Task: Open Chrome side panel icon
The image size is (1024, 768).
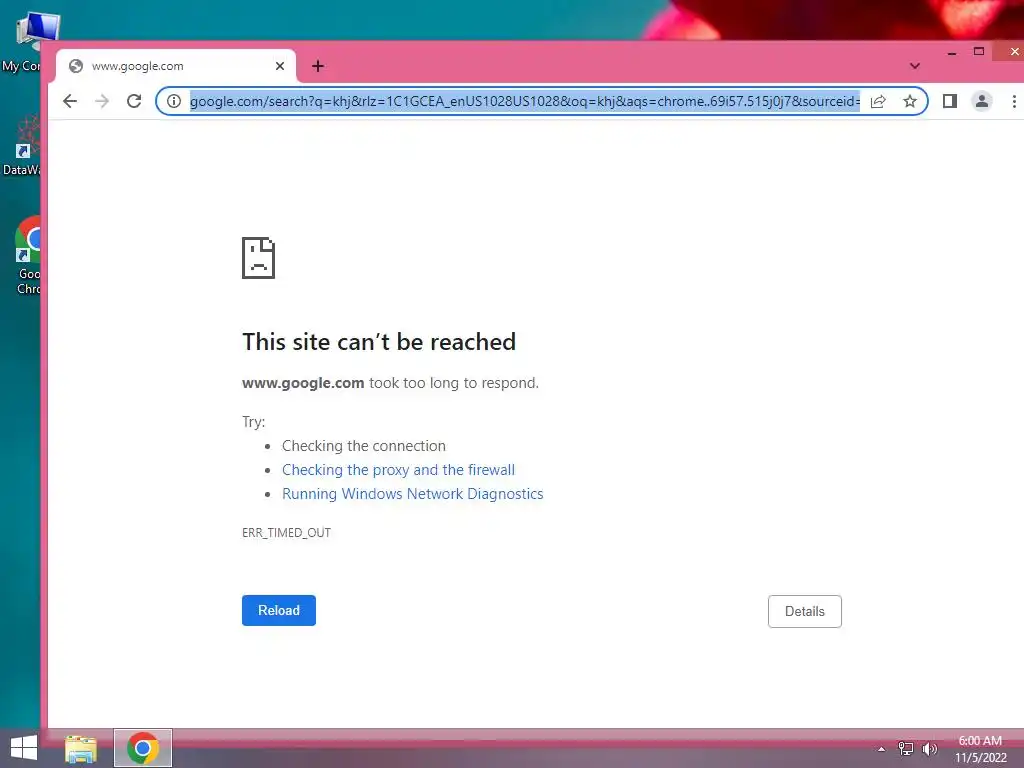Action: click(x=950, y=101)
